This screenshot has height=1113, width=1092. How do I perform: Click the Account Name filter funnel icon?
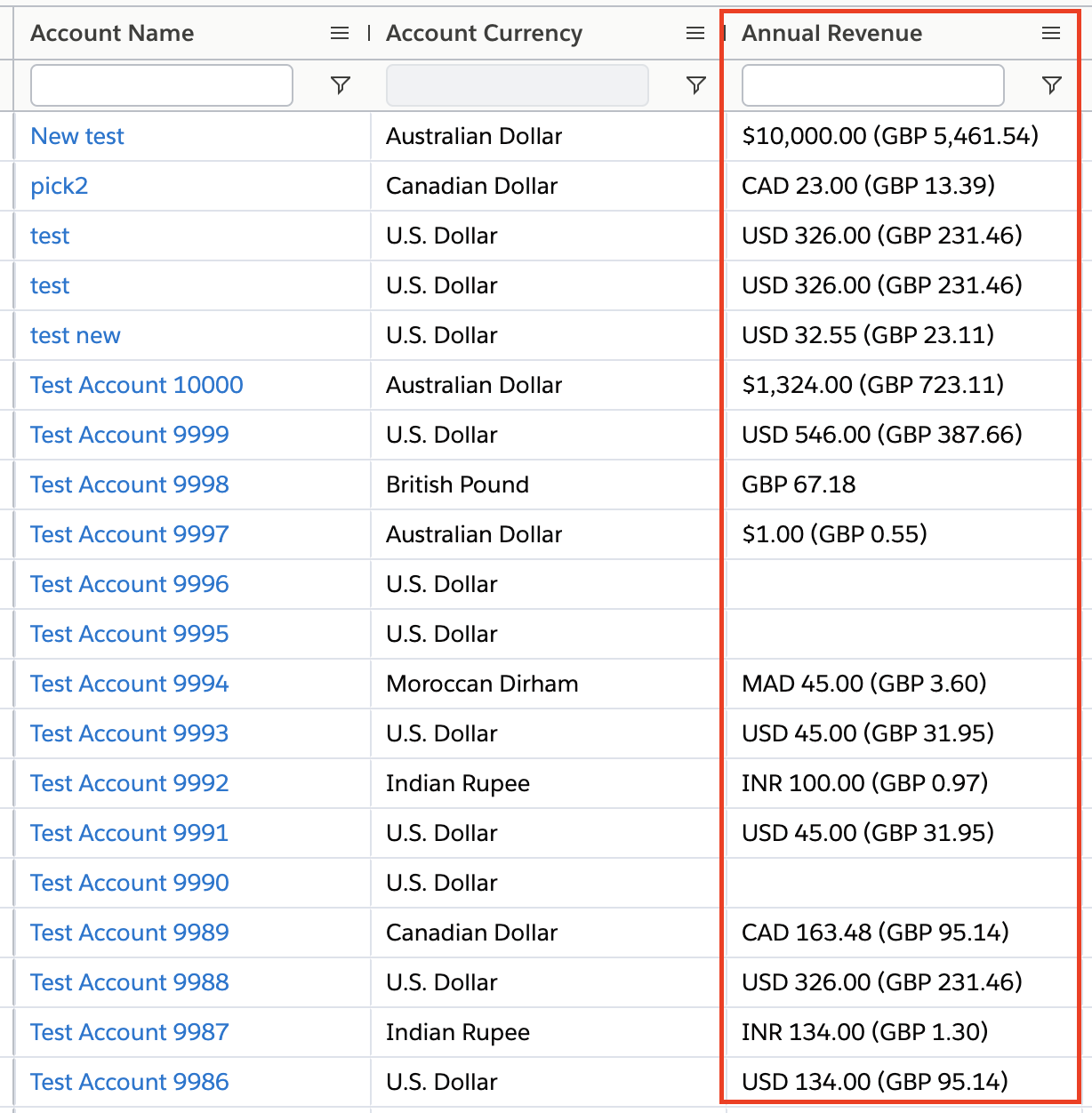tap(340, 85)
